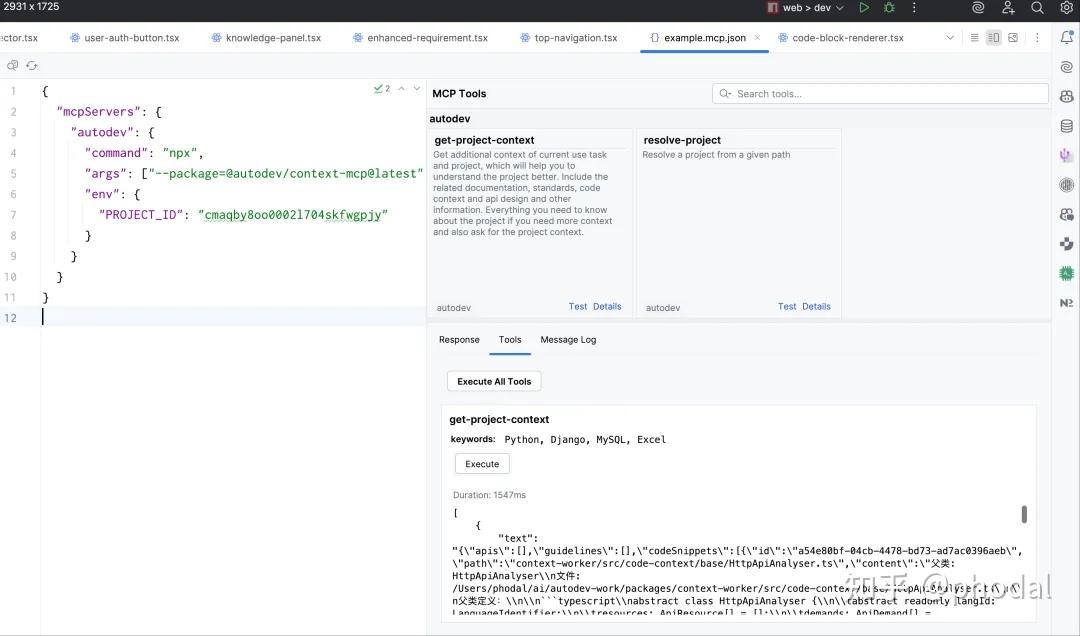Expand the hidden tabs chevron near code-block-renderer.tsx
The image size is (1080, 636).
(x=950, y=37)
